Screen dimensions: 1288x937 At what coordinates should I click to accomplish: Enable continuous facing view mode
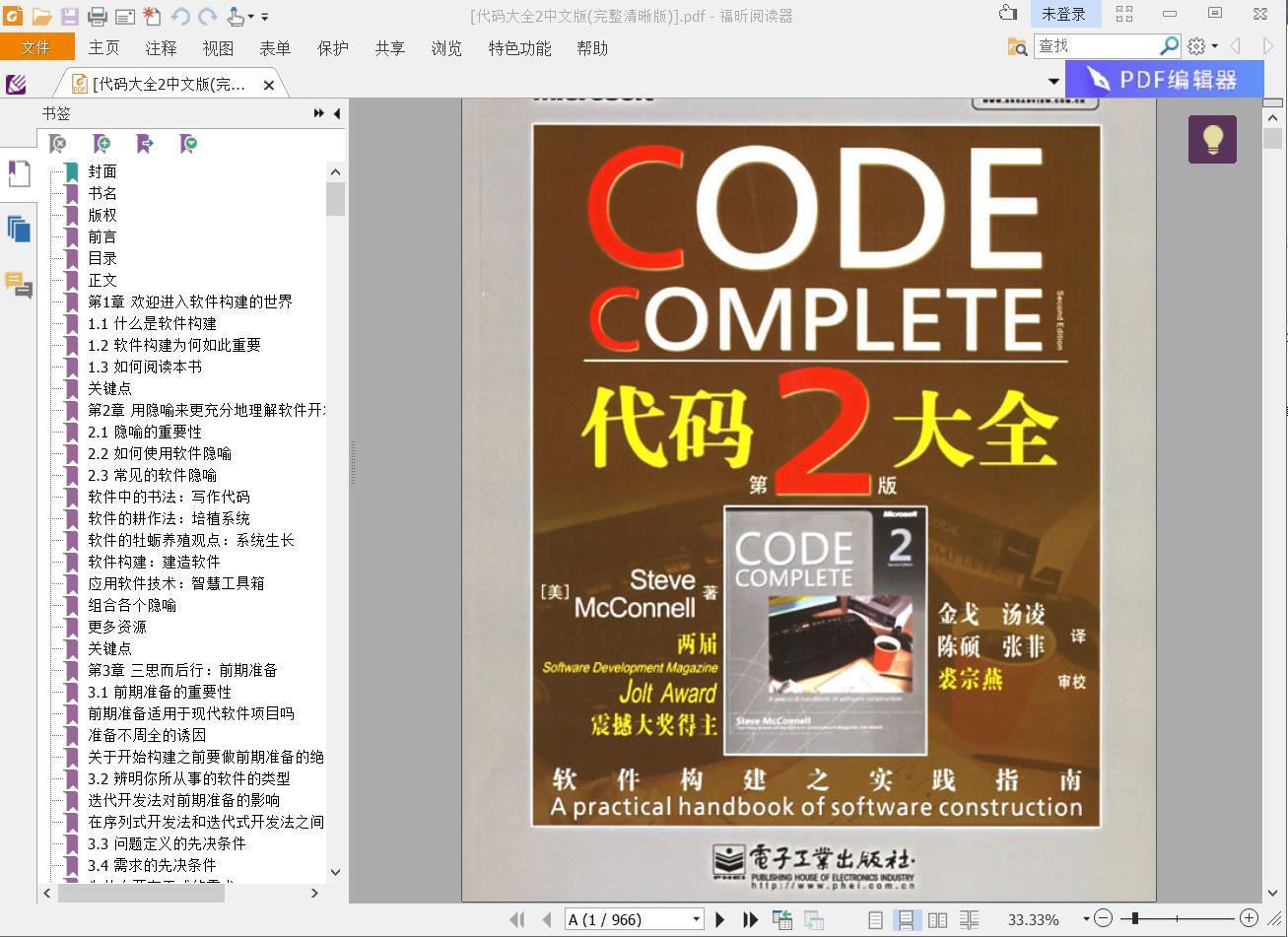[x=970, y=919]
